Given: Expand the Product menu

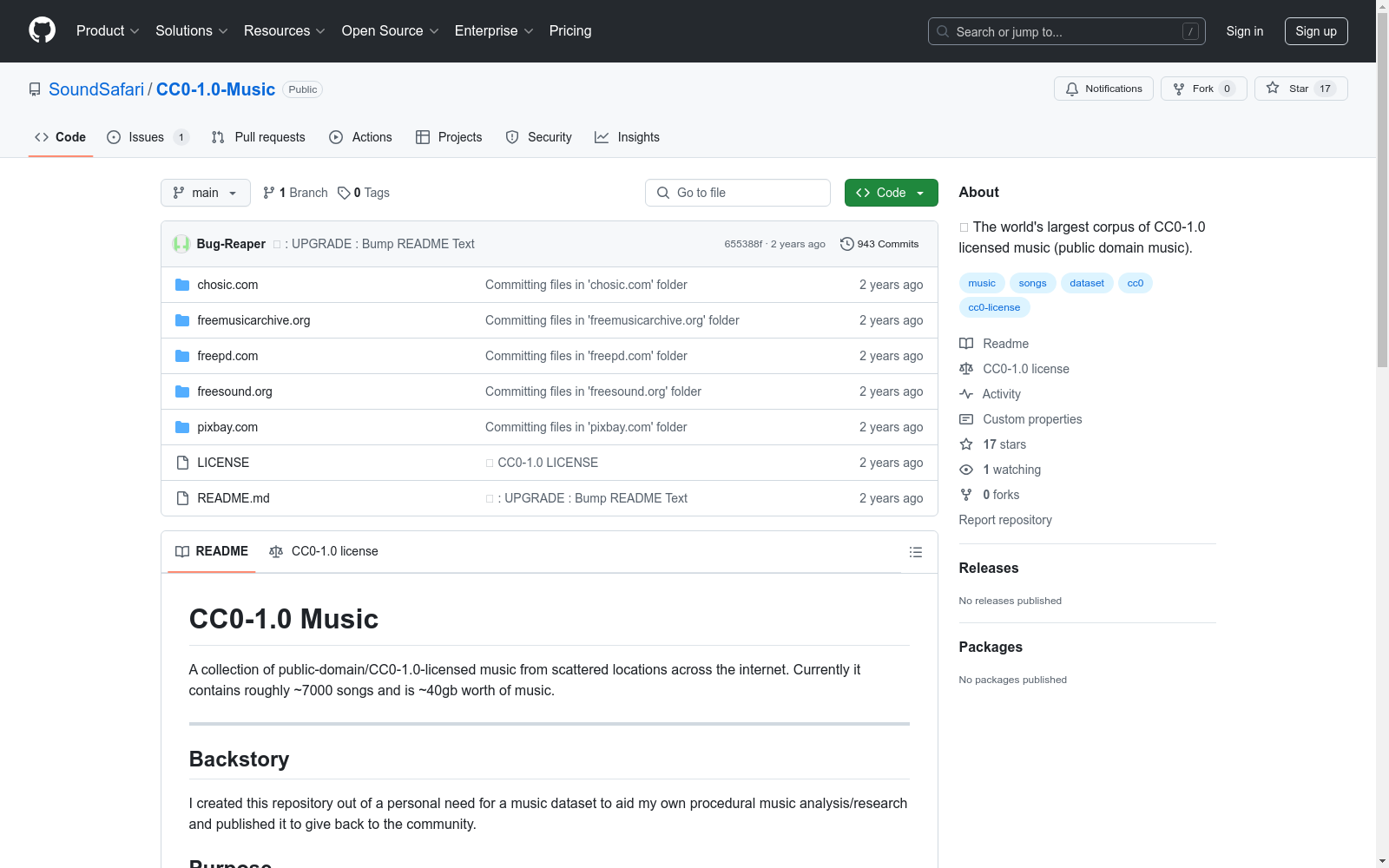Looking at the screenshot, I should (x=108, y=30).
